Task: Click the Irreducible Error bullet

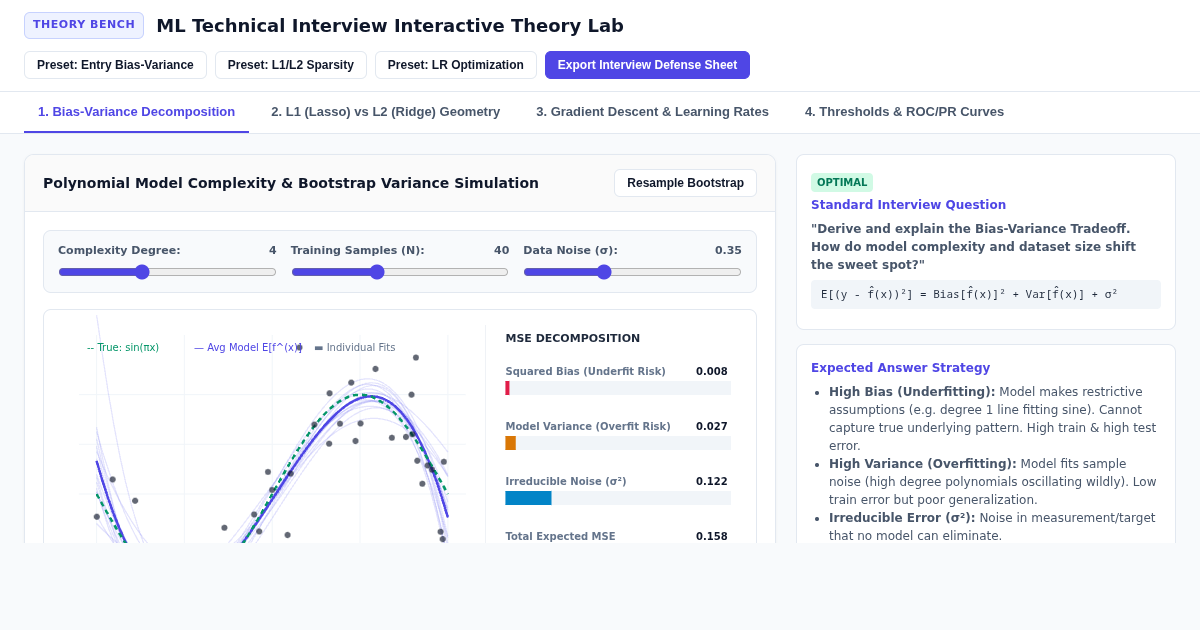Action: pyautogui.click(x=994, y=527)
